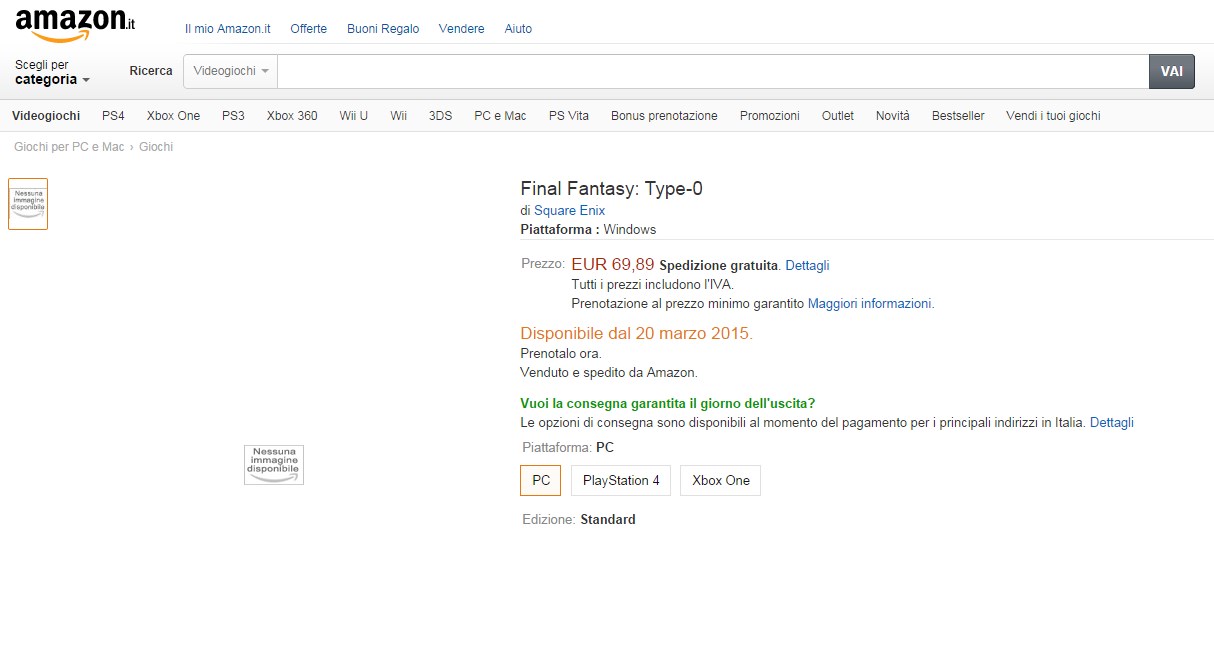Open PS Vita category

coord(569,116)
